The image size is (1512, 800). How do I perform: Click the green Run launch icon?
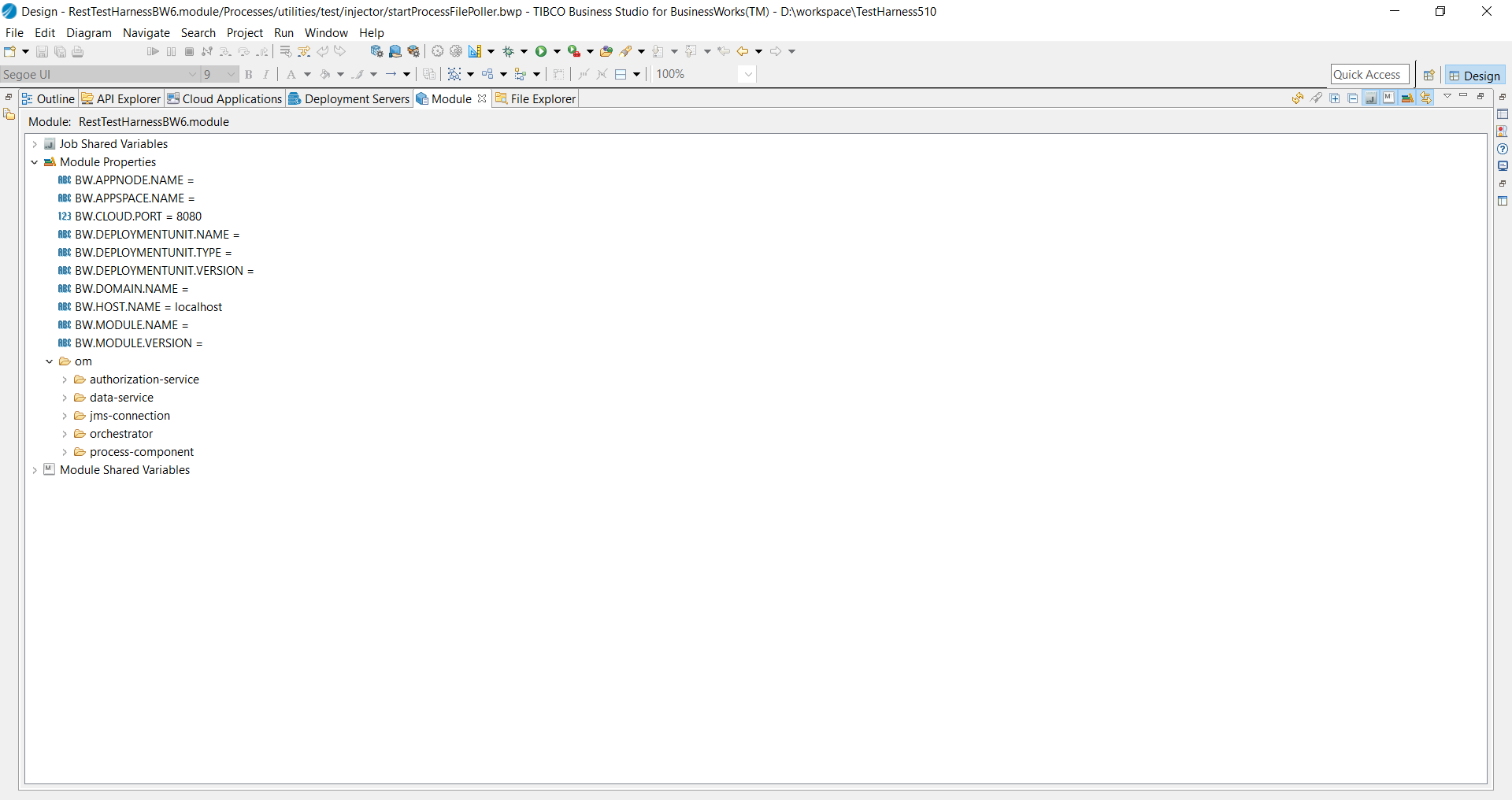pos(541,52)
